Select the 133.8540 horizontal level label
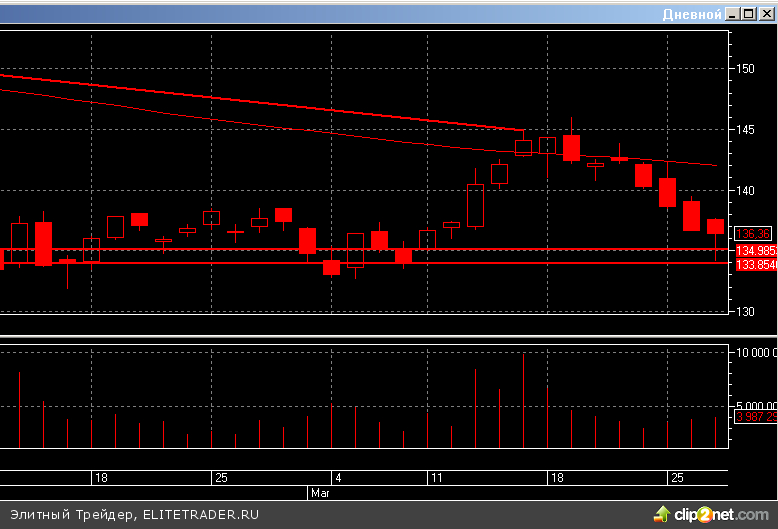 click(756, 264)
